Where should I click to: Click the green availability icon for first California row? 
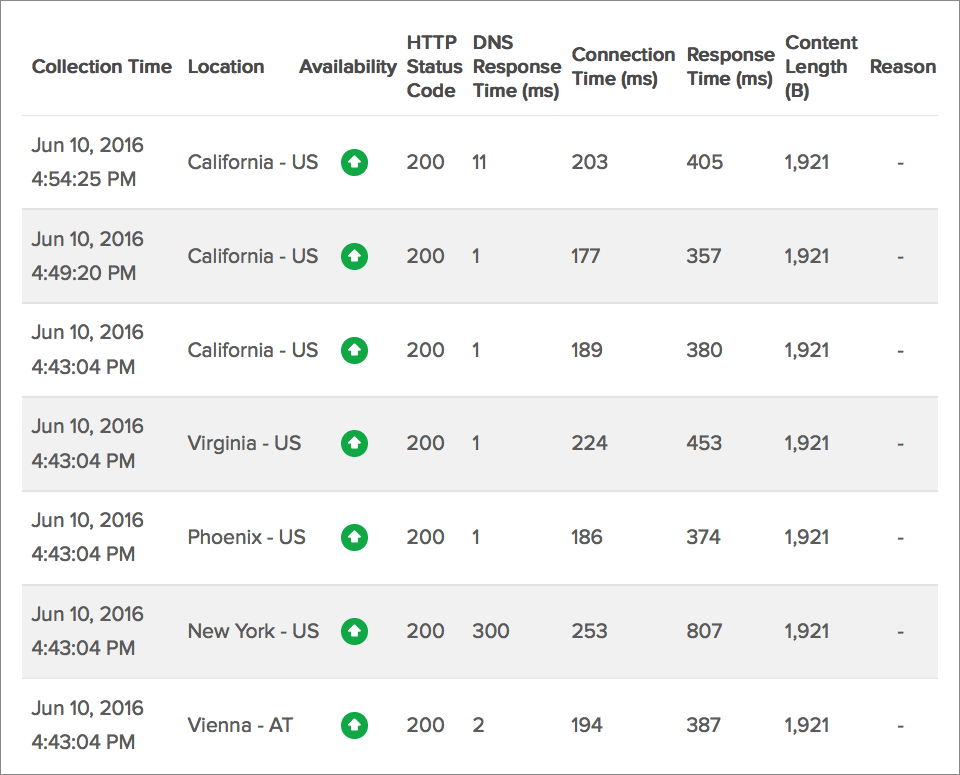tap(354, 162)
